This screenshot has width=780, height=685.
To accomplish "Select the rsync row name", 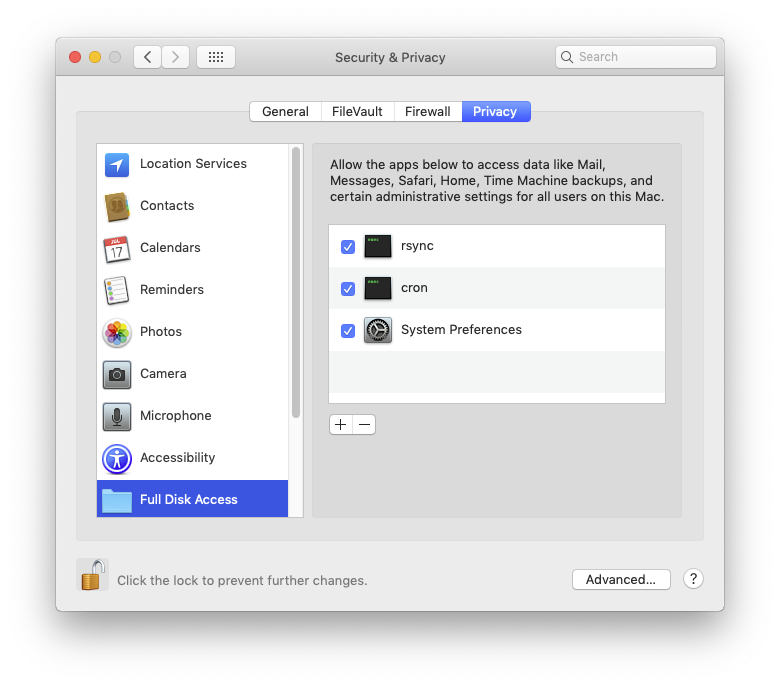I will point(417,246).
